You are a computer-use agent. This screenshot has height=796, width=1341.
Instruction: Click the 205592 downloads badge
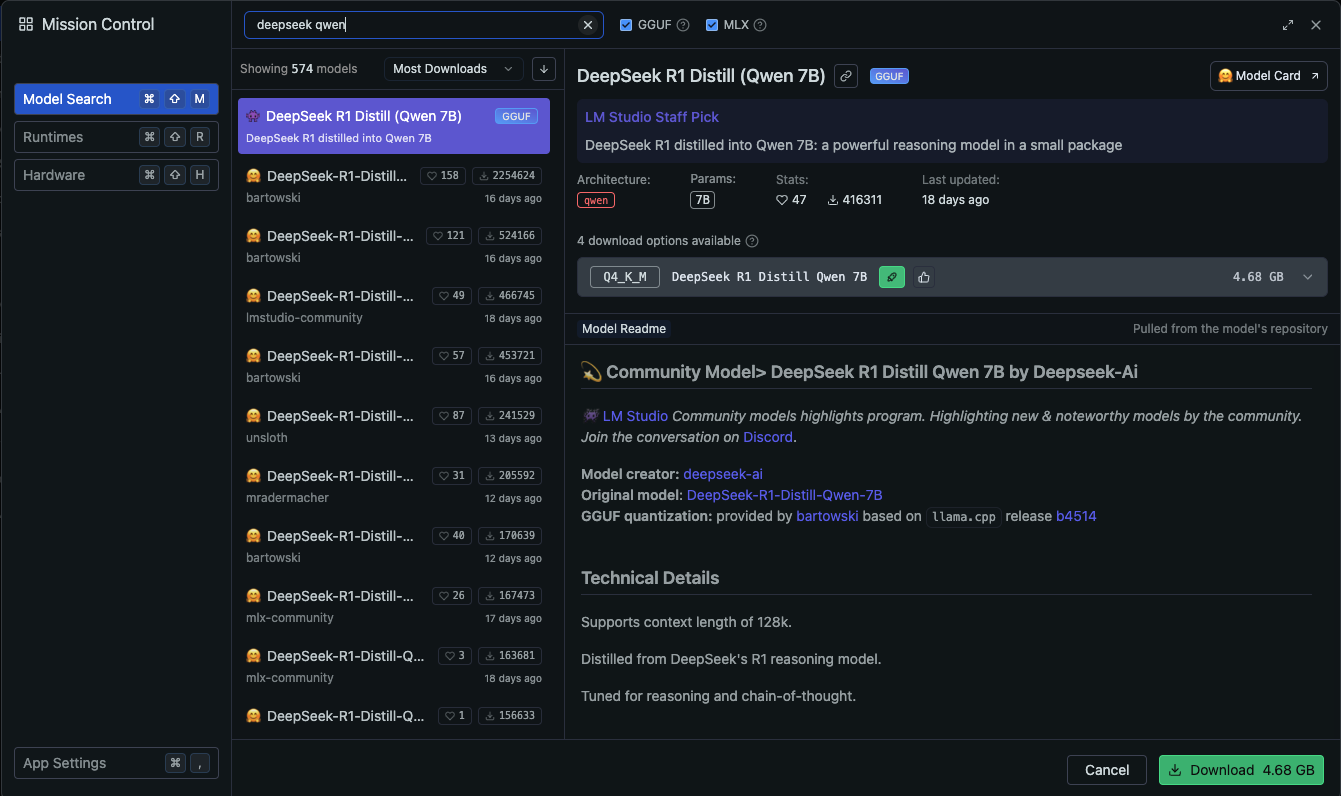coord(510,476)
